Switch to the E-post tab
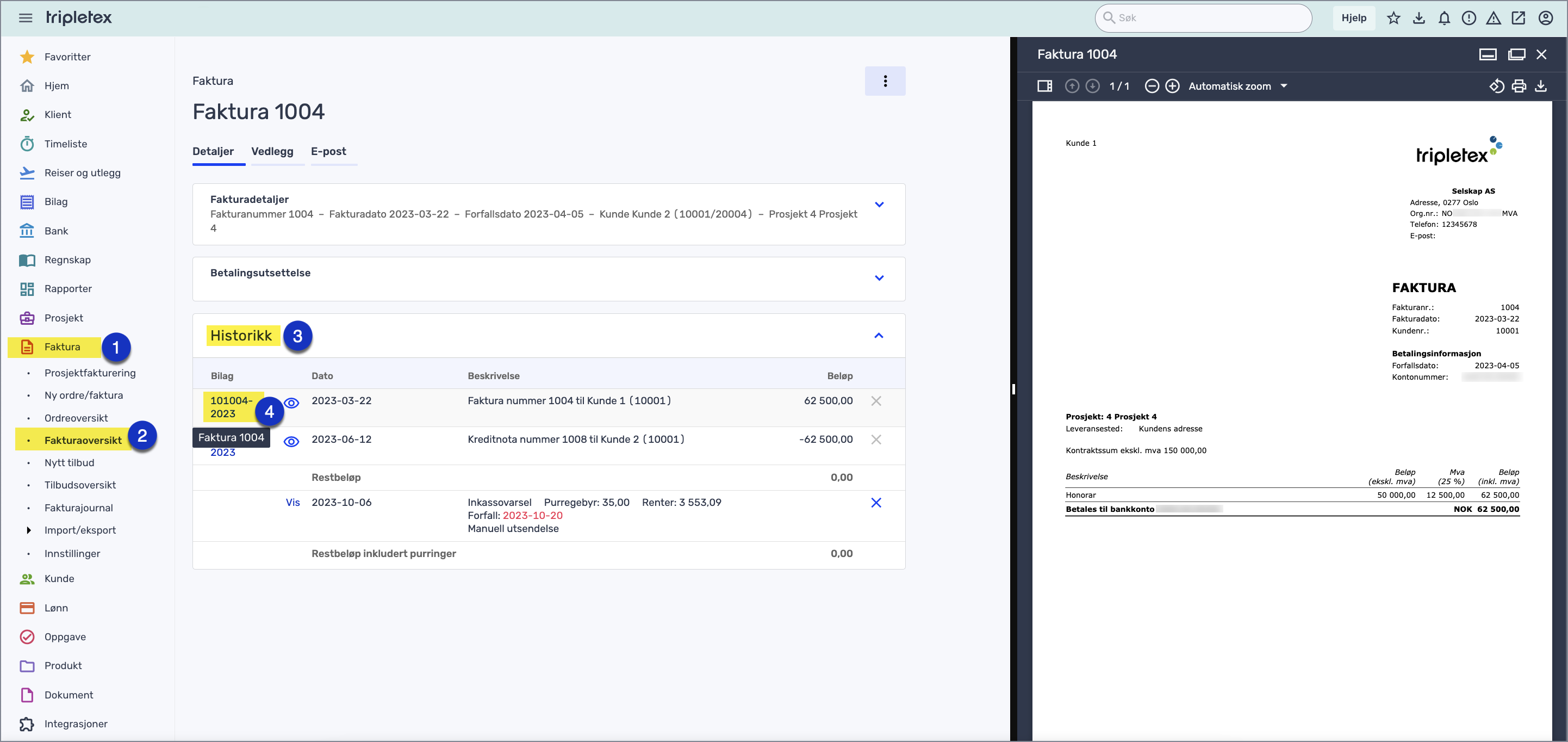Viewport: 1568px width, 742px height. (x=328, y=151)
